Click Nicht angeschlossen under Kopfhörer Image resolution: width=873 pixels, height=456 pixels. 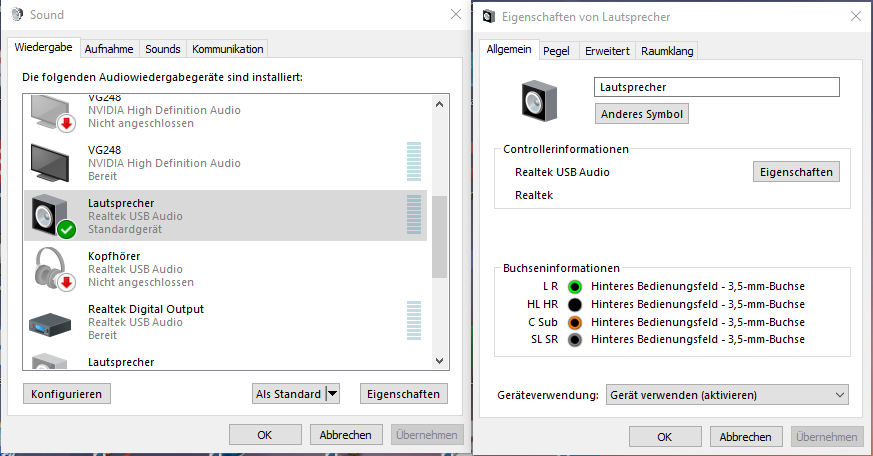pos(141,282)
